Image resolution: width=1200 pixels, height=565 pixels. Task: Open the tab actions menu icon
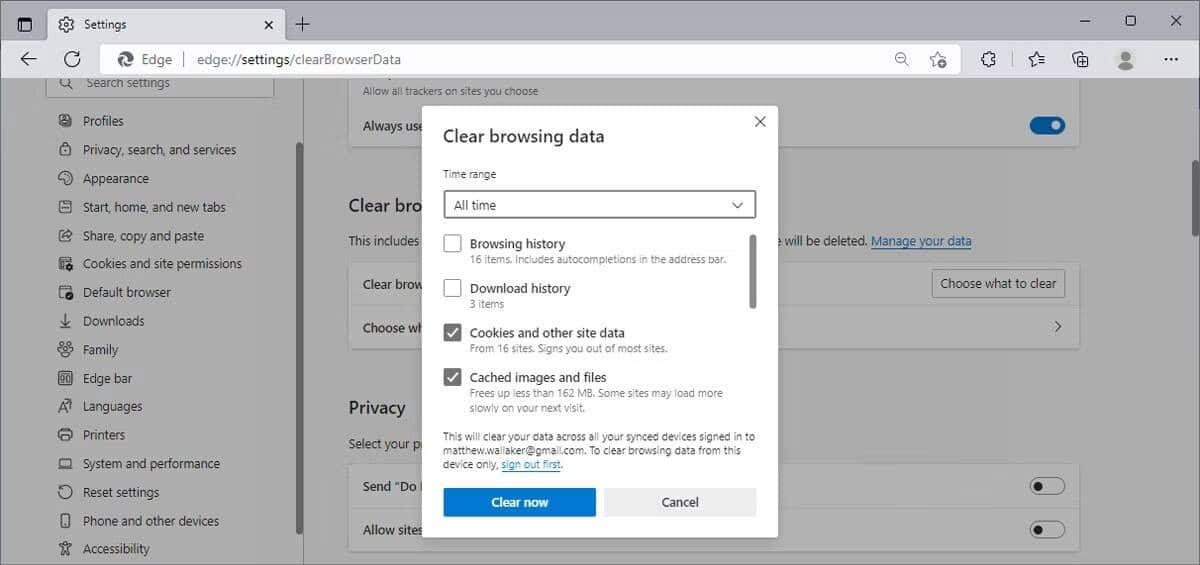(25, 24)
